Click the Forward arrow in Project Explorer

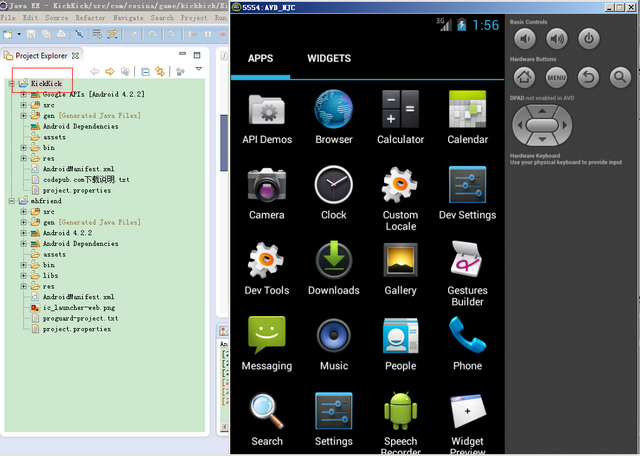coord(109,72)
